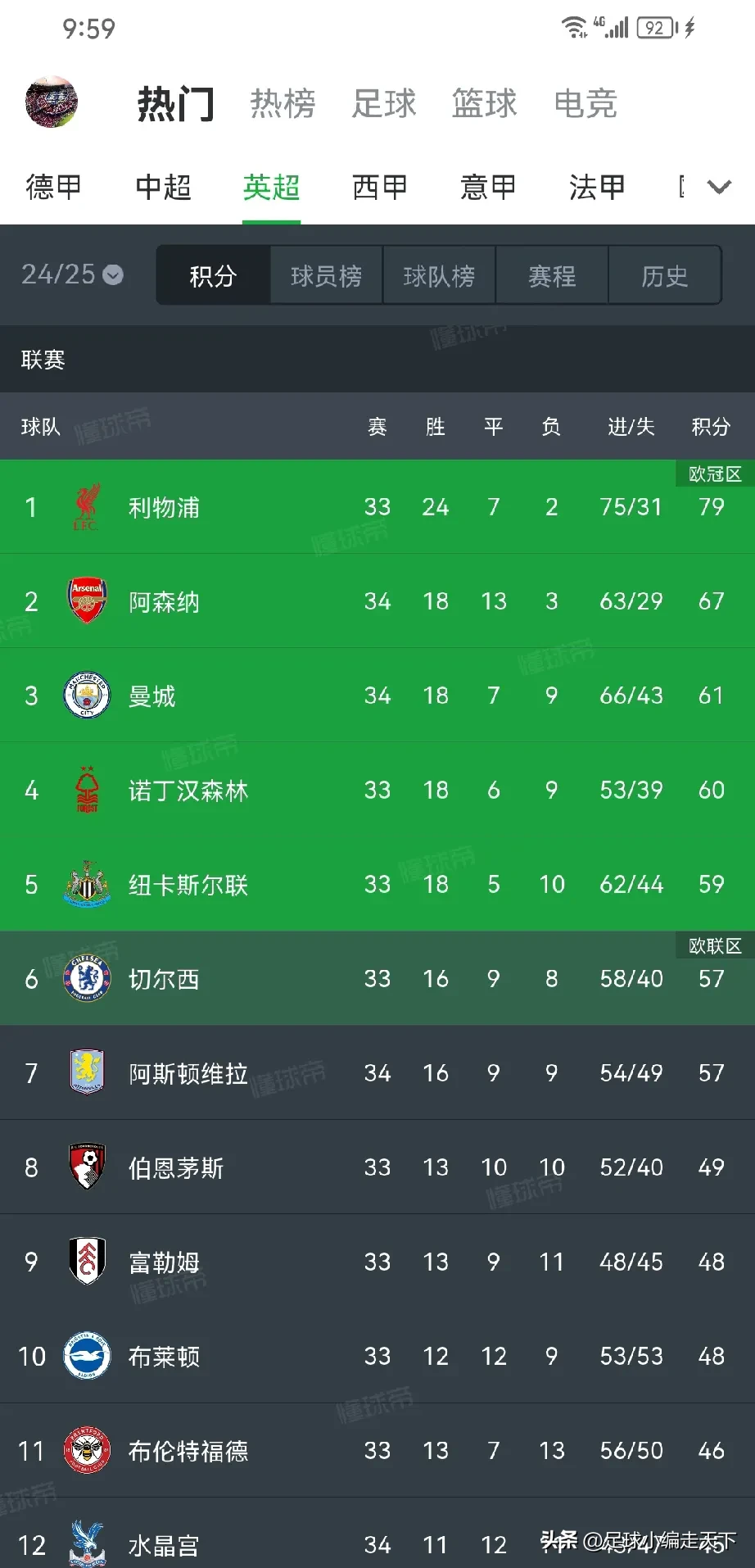The width and height of the screenshot is (755, 1568).
Task: Tap the Chelsea club badge
Action: pyautogui.click(x=87, y=978)
